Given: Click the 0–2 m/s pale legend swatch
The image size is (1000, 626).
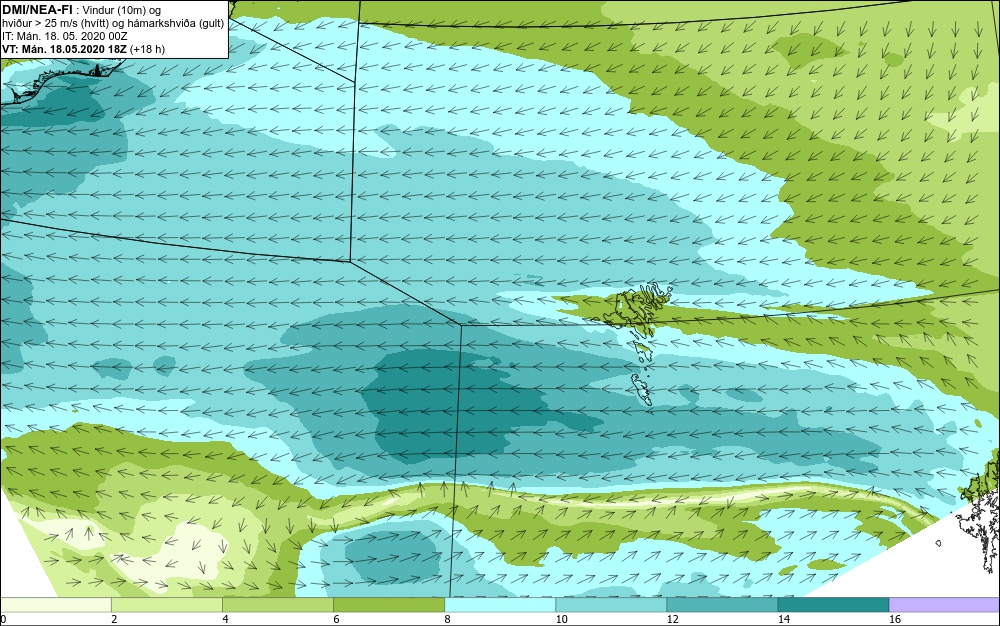Looking at the screenshot, I should point(56,605).
